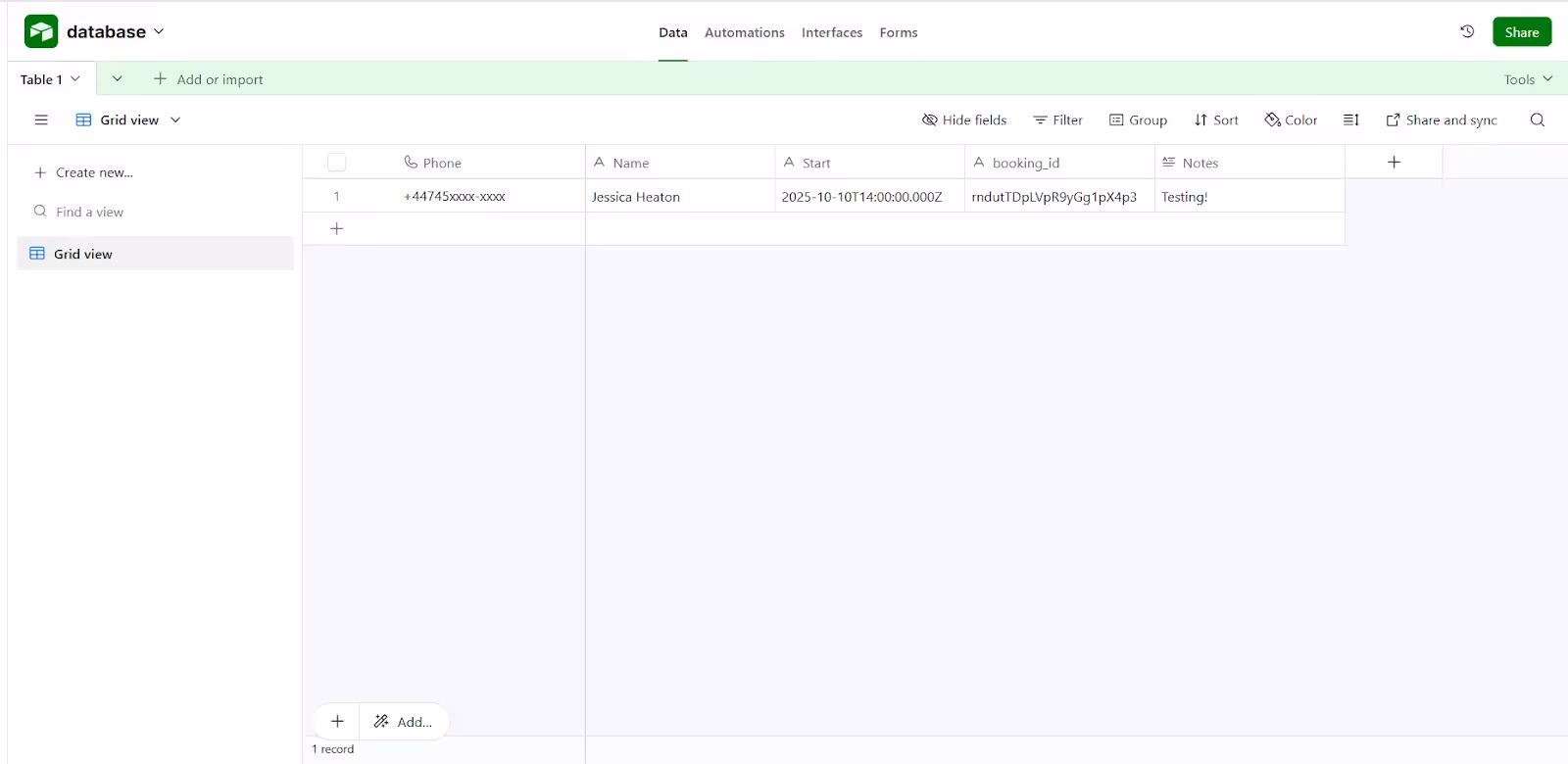Open the Color options
The height and width of the screenshot is (764, 1568).
(x=1291, y=119)
